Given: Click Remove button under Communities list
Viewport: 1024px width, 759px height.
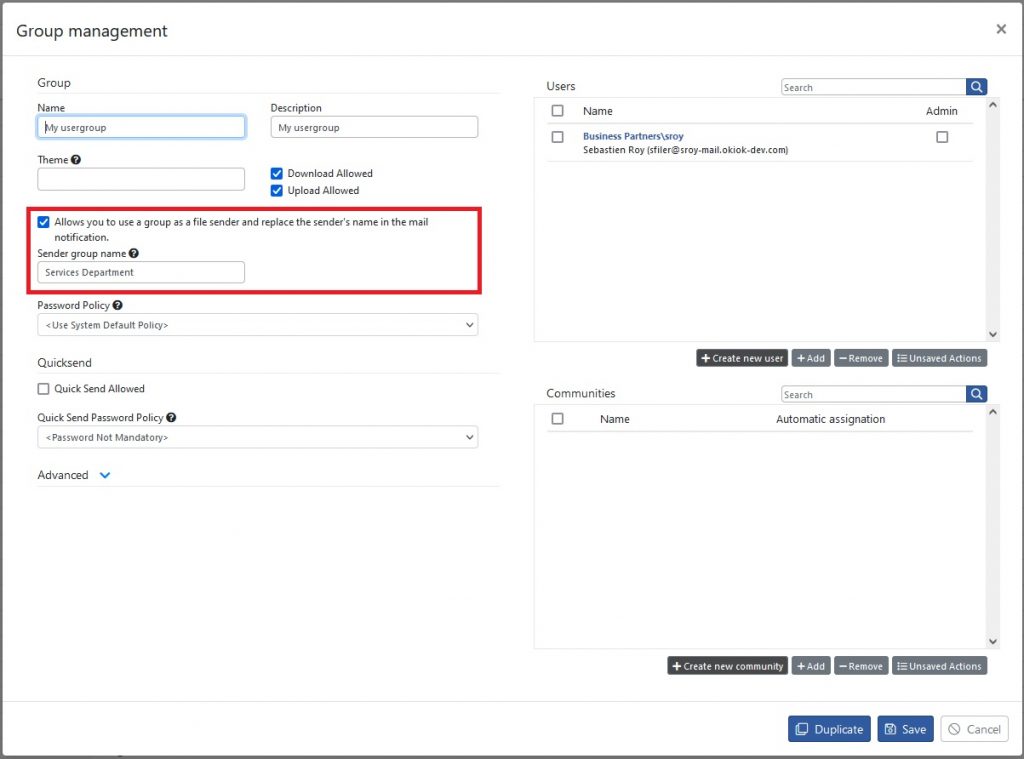Looking at the screenshot, I should 861,666.
